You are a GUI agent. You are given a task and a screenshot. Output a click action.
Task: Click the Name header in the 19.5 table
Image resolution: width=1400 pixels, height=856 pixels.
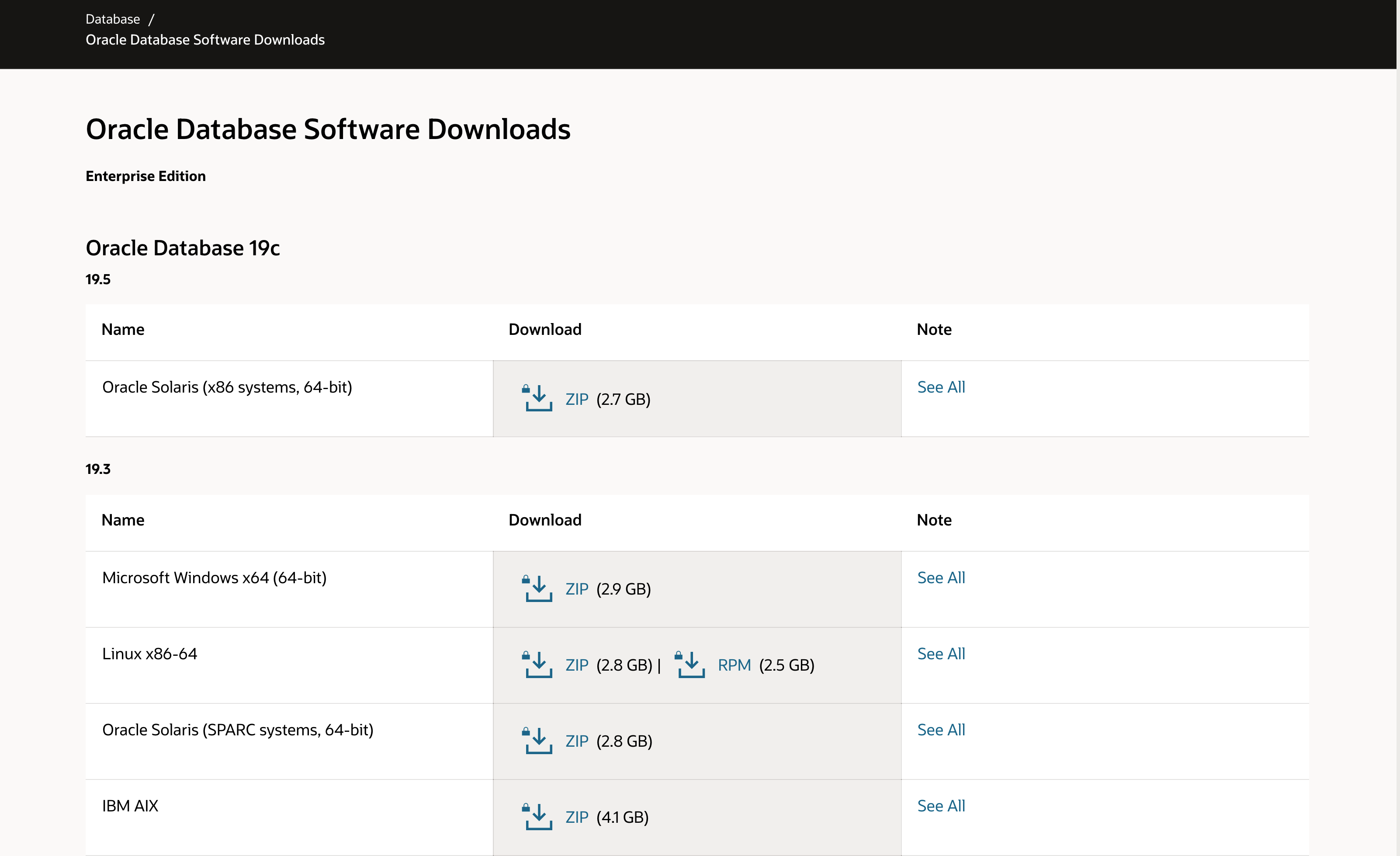pos(123,330)
